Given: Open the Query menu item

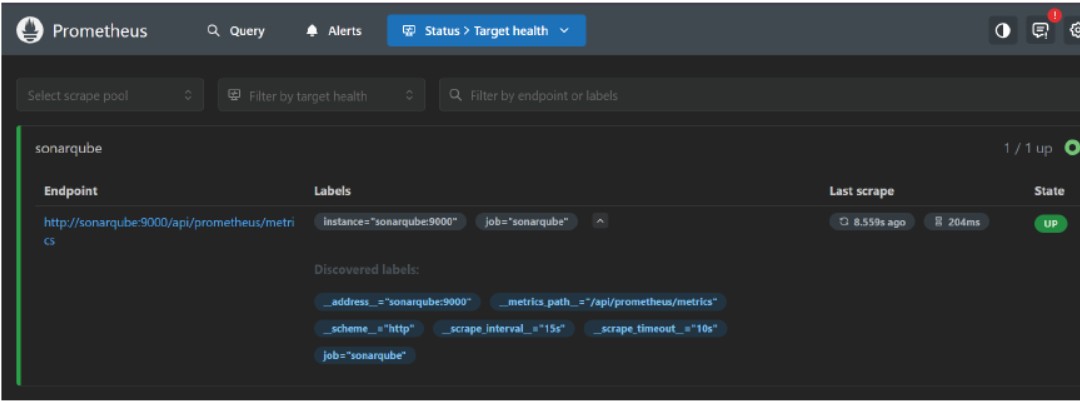Looking at the screenshot, I should click(x=236, y=31).
